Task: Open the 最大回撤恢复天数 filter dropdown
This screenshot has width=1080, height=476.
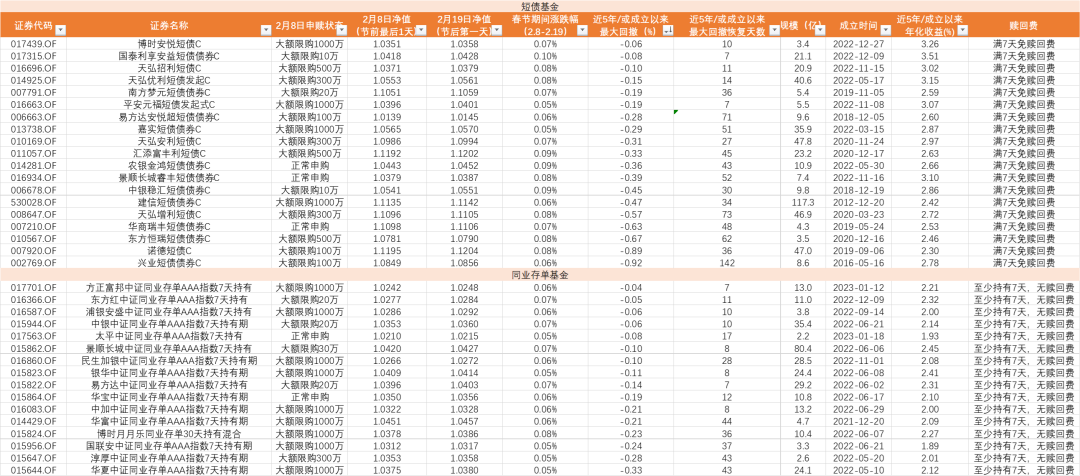Action: click(x=775, y=30)
